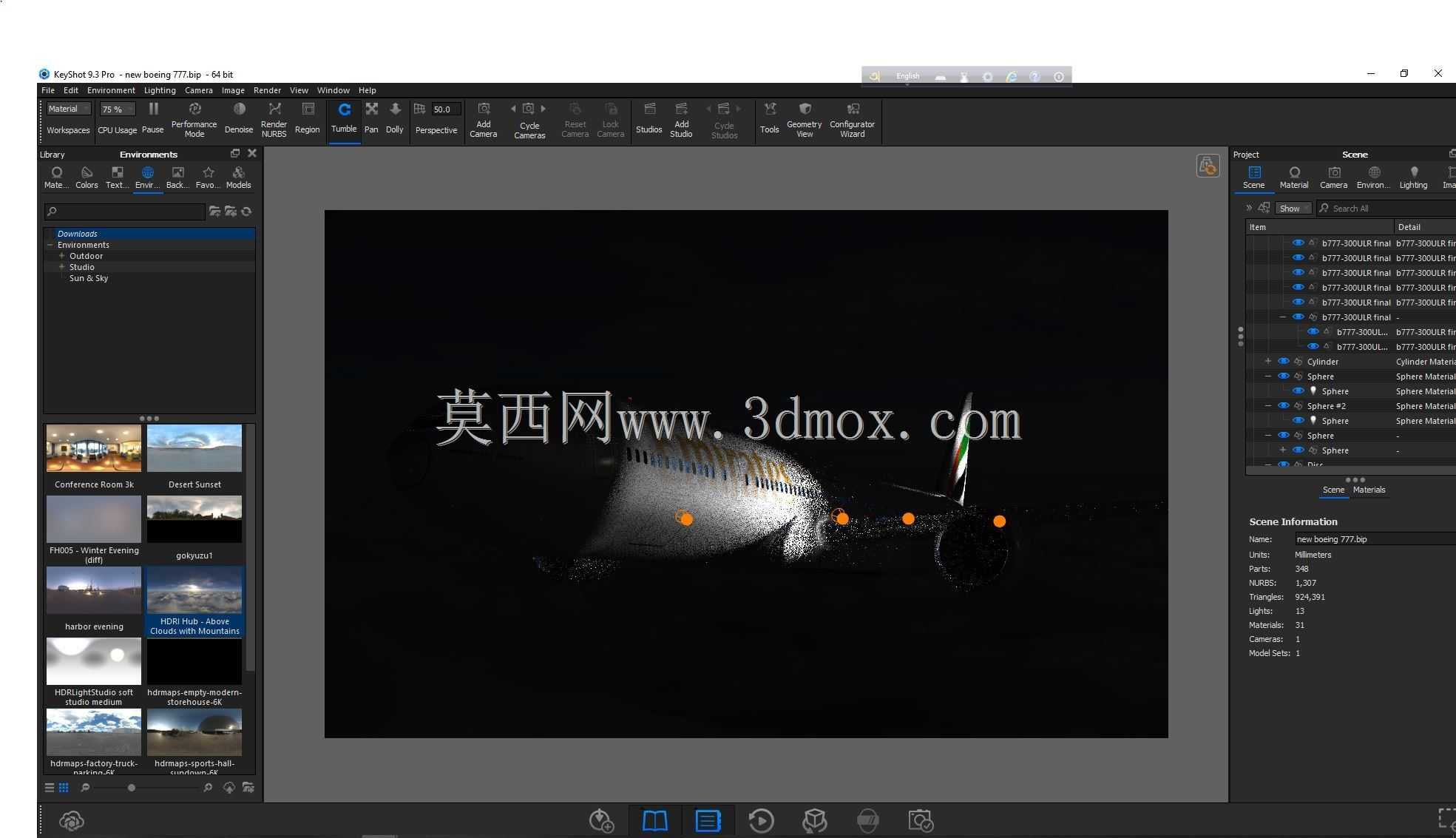Expand the Outdoor environments folder
The image size is (1456, 838).
(62, 256)
